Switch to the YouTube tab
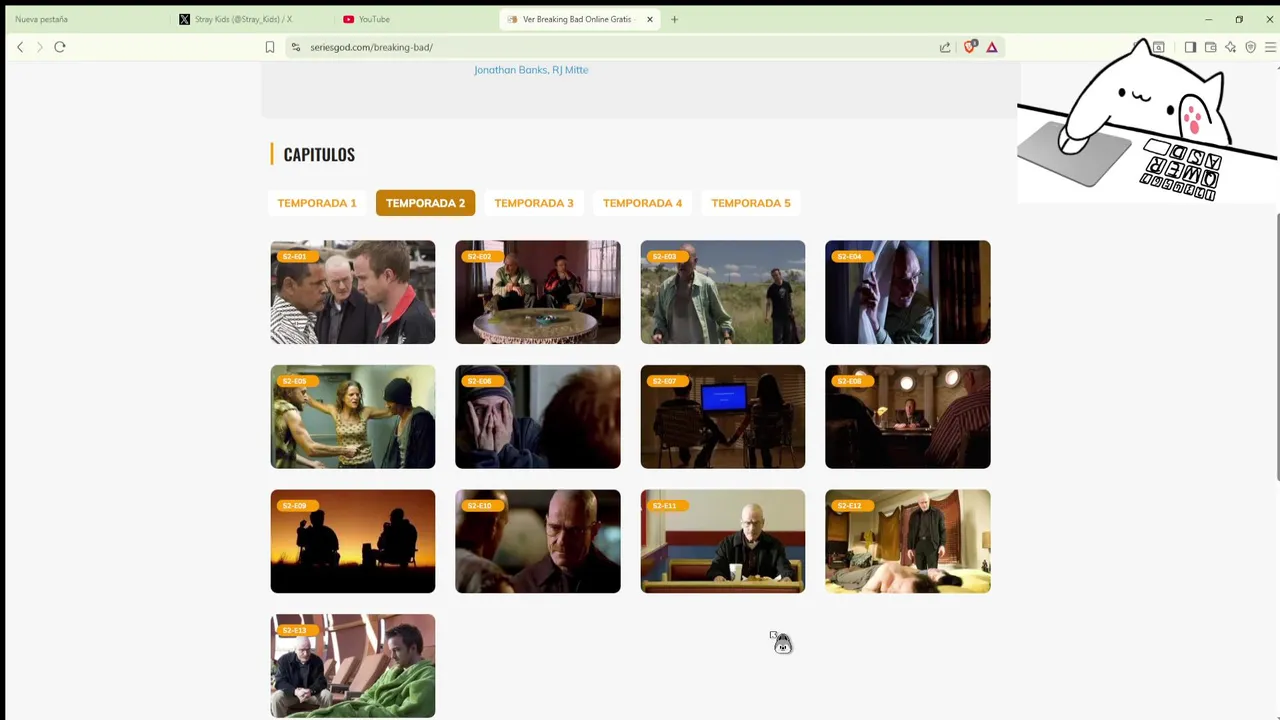This screenshot has height=720, width=1280. (415, 19)
